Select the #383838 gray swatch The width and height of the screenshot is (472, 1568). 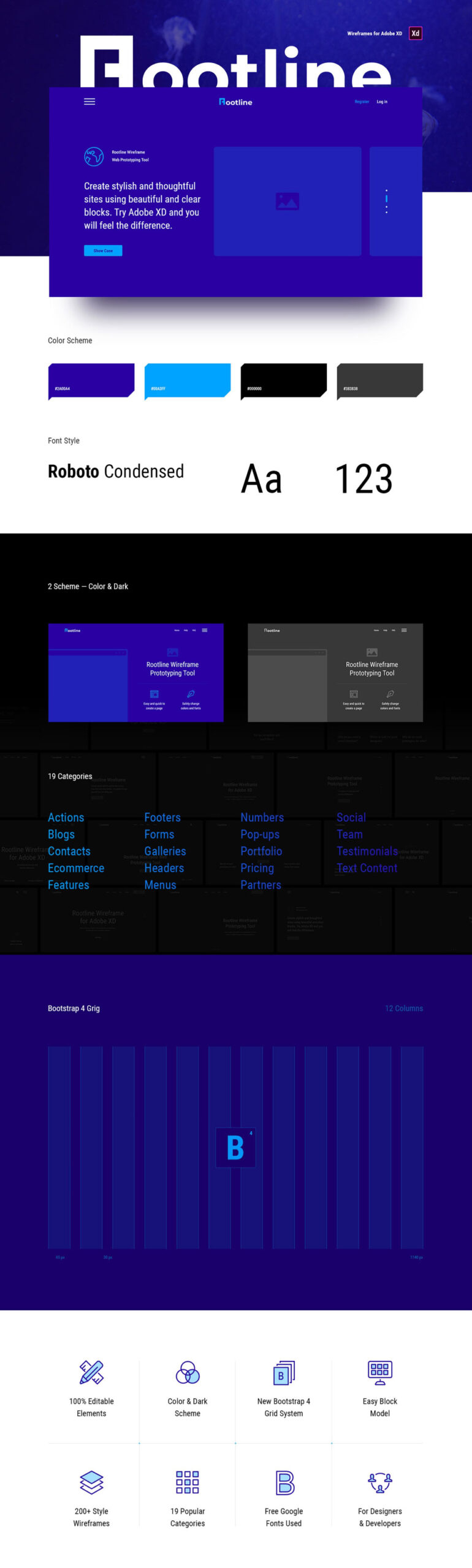tap(380, 381)
